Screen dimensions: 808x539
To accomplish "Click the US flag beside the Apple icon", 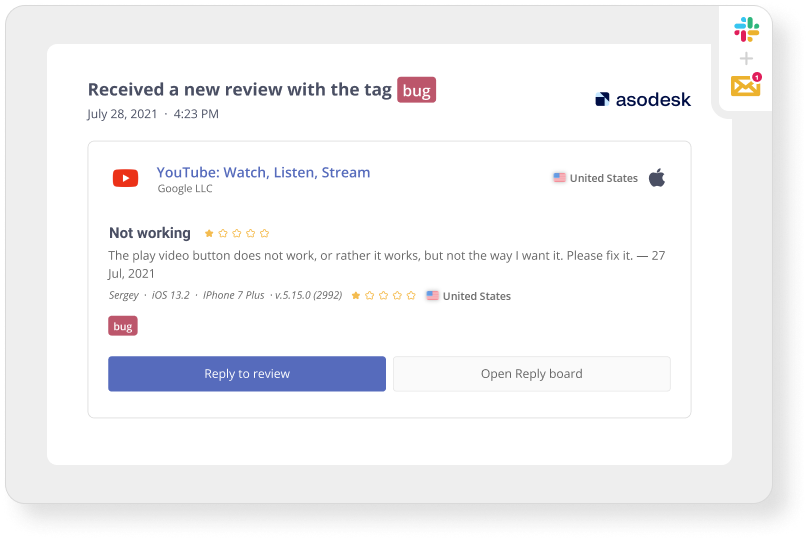I will tap(559, 178).
